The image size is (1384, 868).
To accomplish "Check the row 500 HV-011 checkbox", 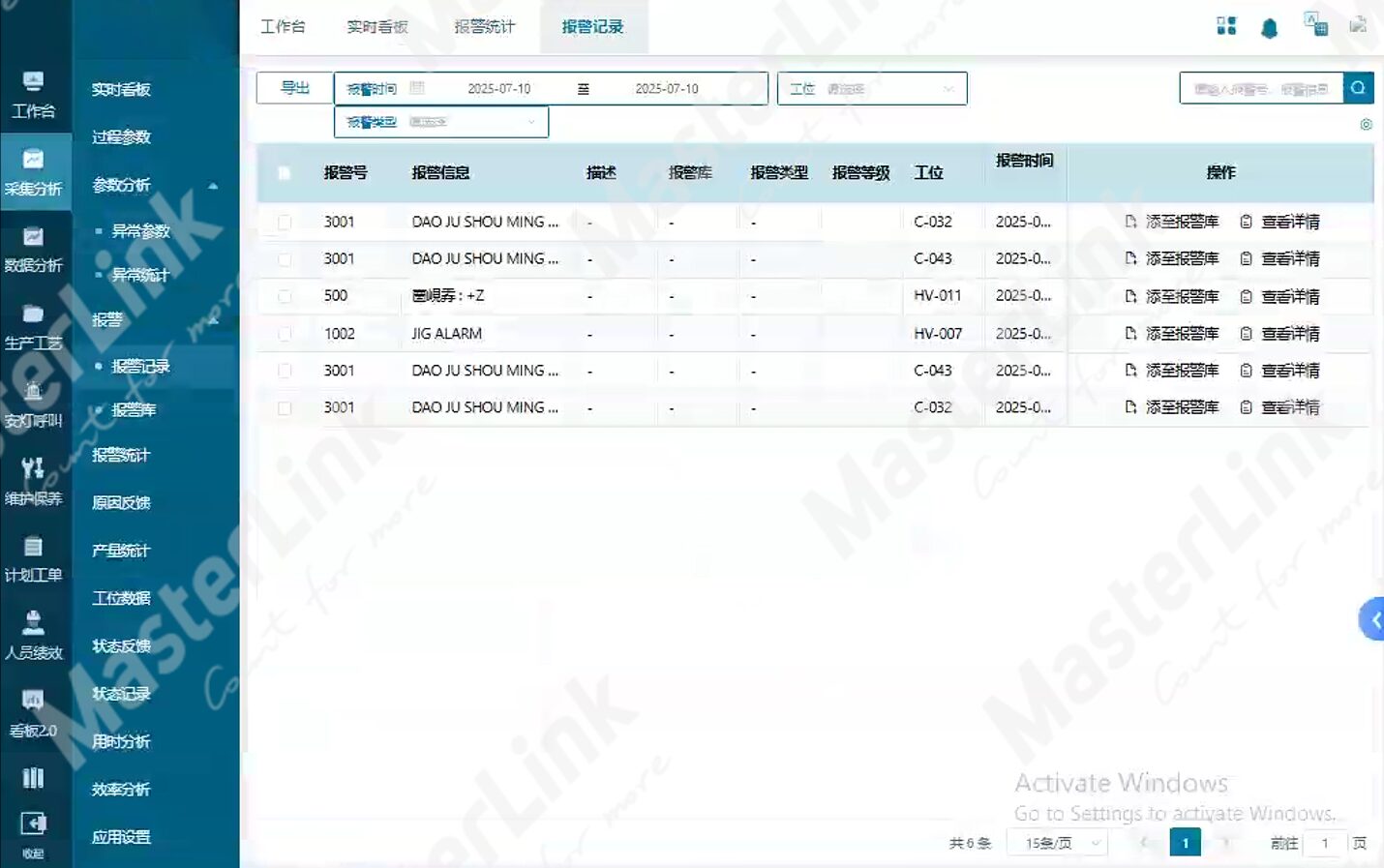I will click(285, 296).
